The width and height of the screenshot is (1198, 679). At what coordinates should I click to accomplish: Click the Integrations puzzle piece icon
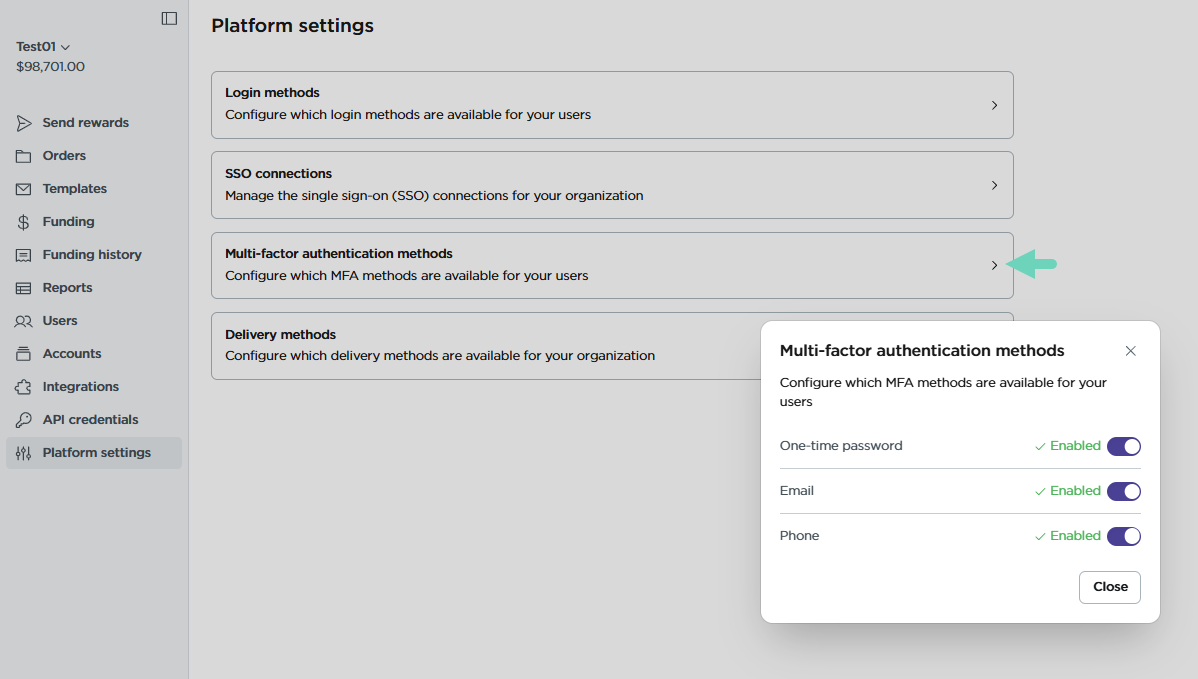click(24, 387)
